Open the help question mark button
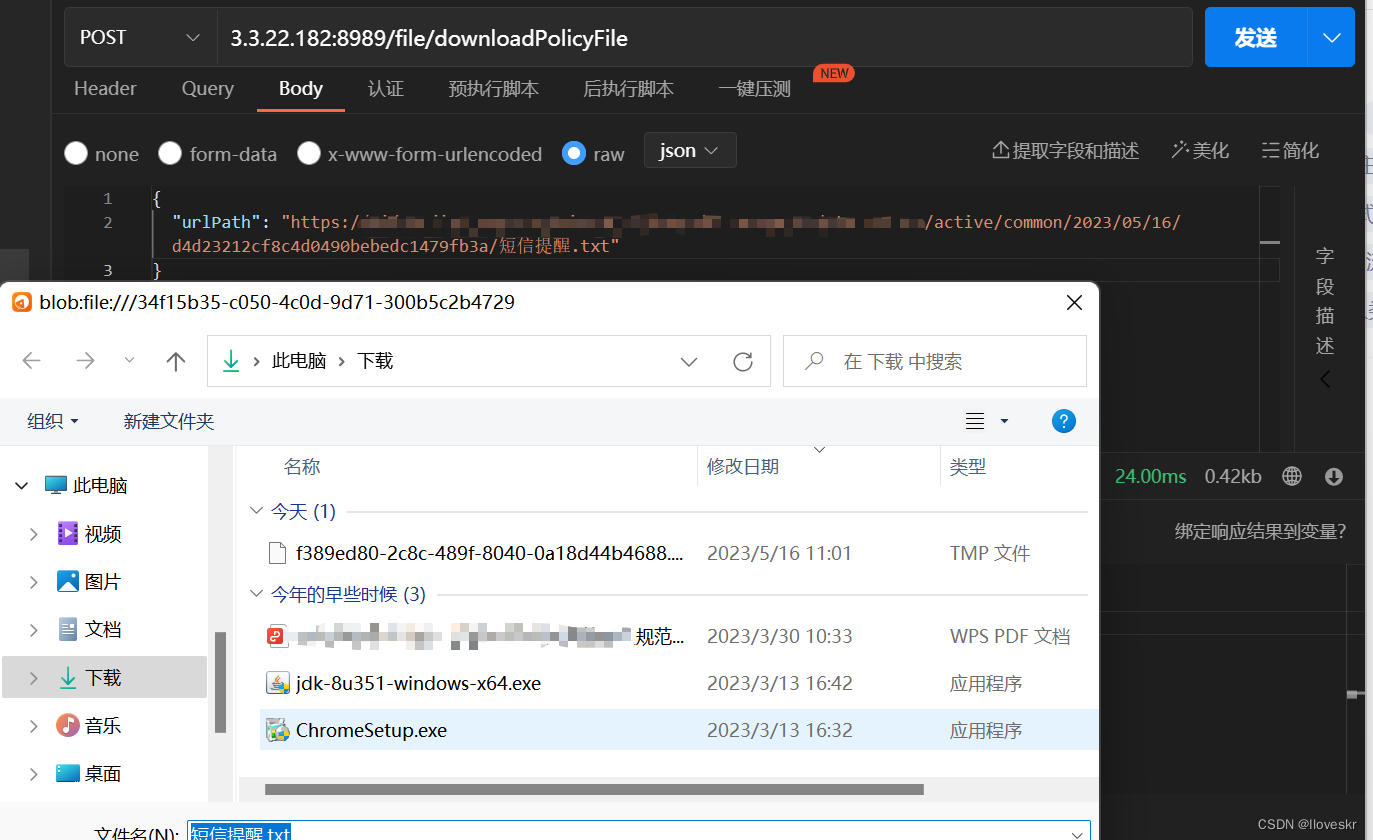 [x=1064, y=421]
